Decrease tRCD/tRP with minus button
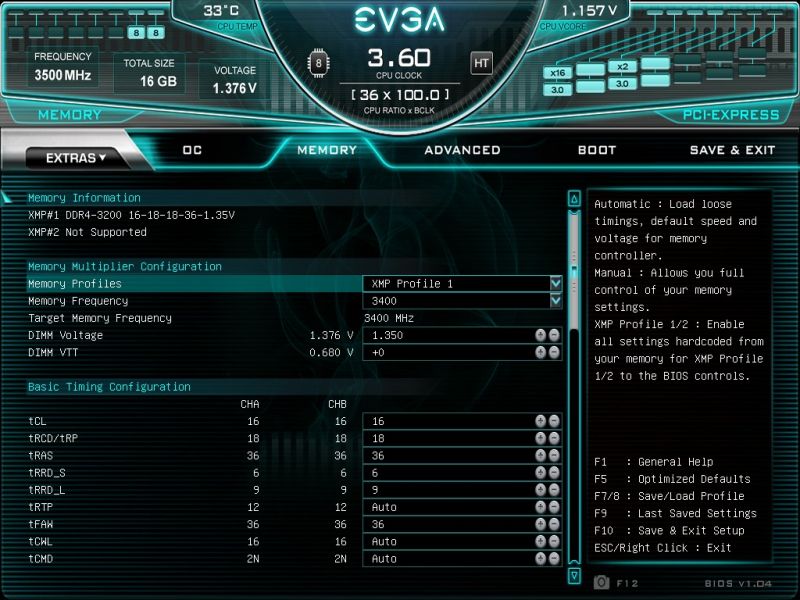This screenshot has height=600, width=800. point(554,438)
